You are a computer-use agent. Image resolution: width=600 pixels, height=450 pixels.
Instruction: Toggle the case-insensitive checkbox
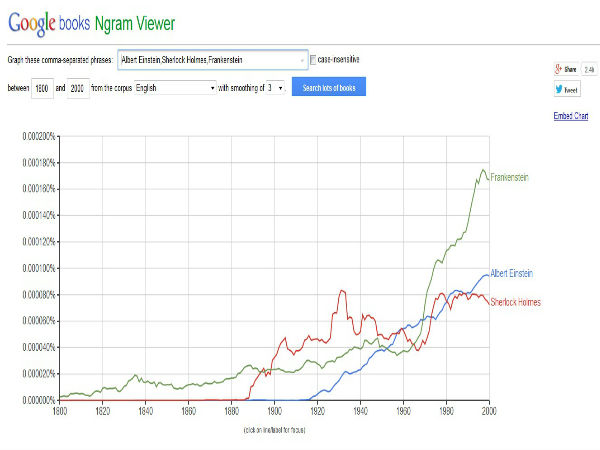pyautogui.click(x=315, y=60)
